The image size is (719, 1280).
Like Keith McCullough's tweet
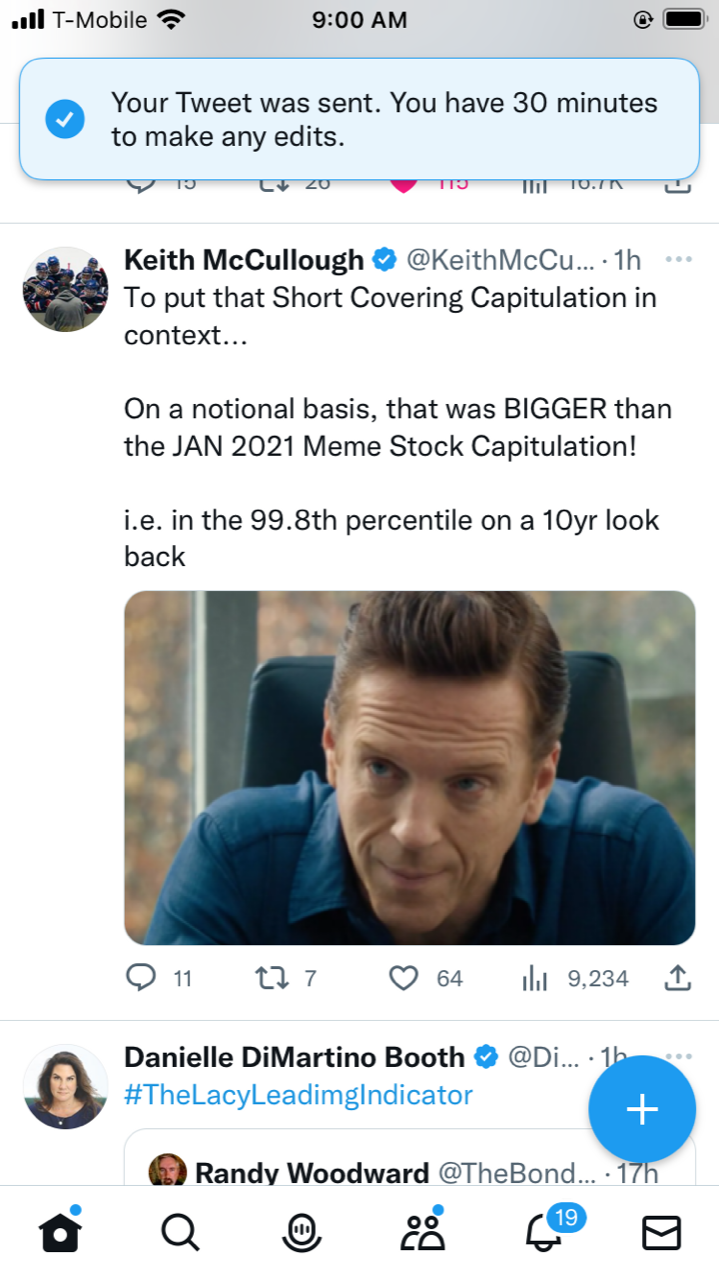(x=403, y=978)
